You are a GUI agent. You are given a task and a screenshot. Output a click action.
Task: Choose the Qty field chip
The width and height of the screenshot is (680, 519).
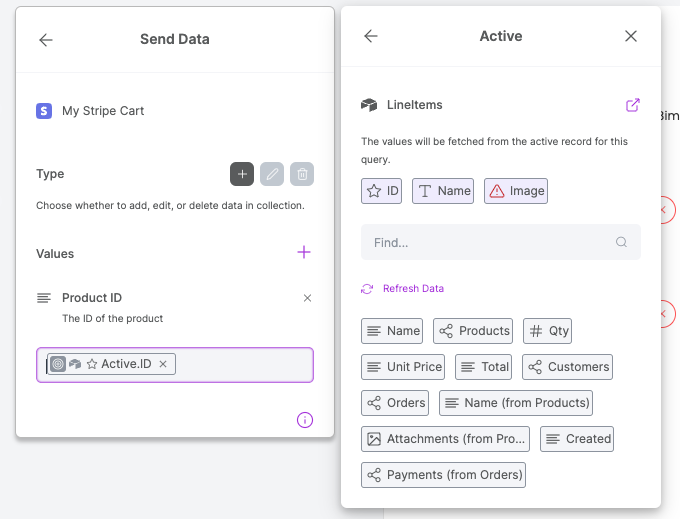[547, 331]
